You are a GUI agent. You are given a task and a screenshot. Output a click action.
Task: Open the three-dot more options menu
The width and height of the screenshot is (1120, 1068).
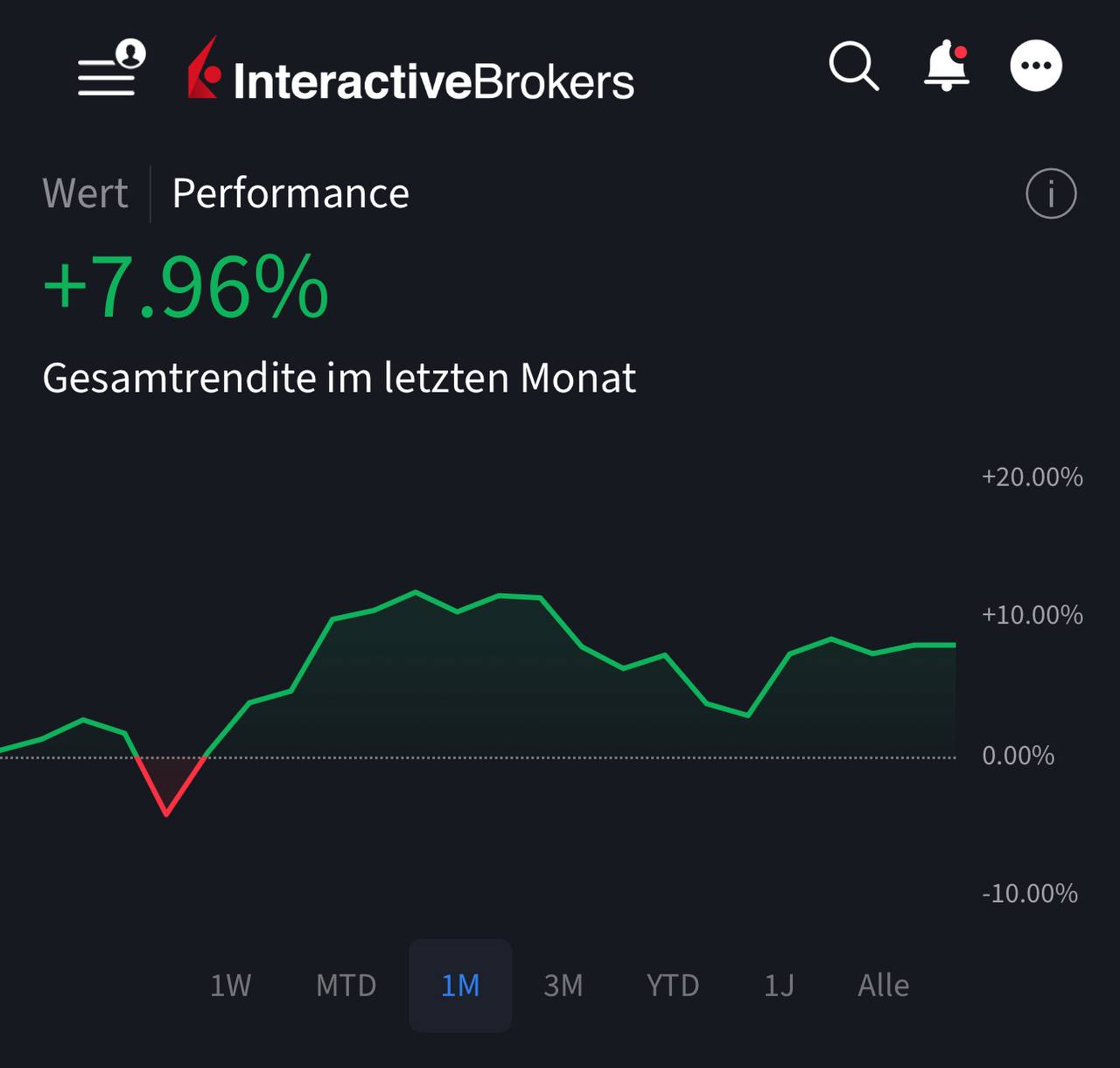[1036, 66]
